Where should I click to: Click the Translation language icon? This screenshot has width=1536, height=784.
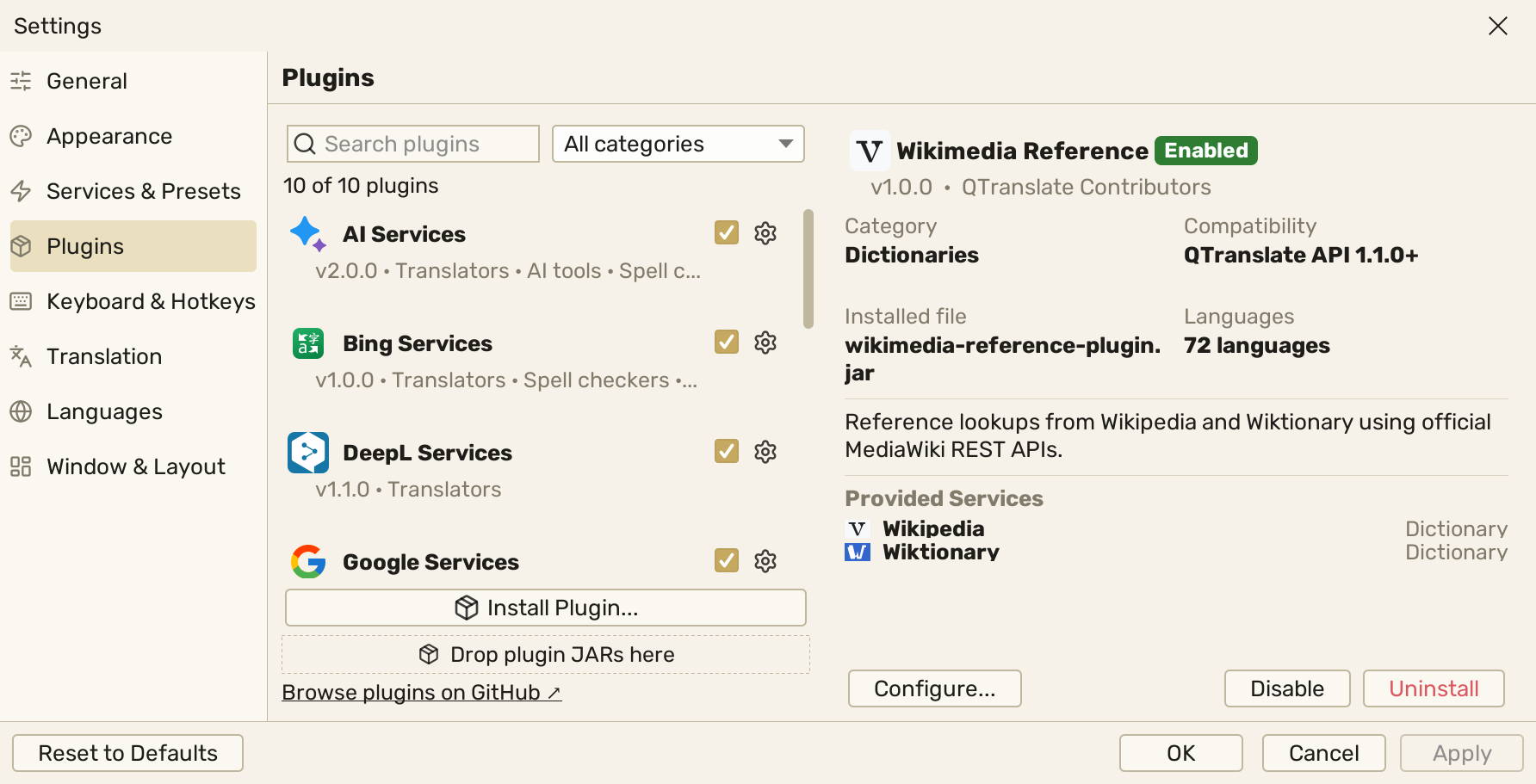pyautogui.click(x=21, y=356)
